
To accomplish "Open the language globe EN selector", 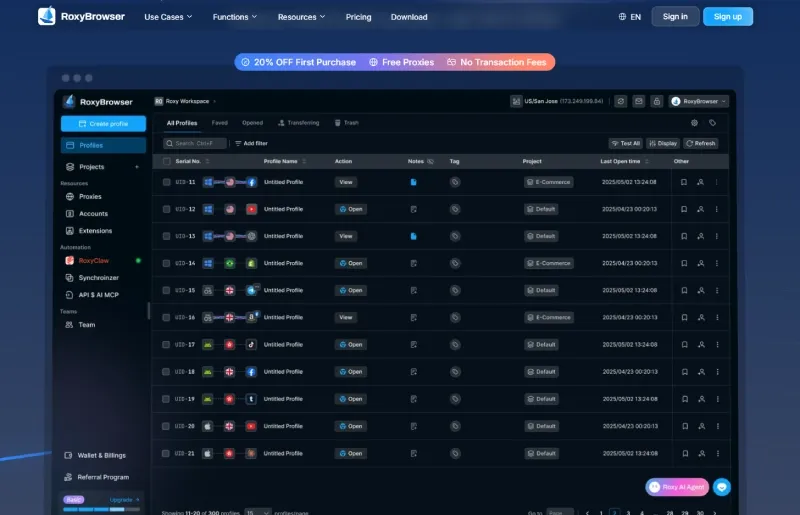I will point(630,17).
